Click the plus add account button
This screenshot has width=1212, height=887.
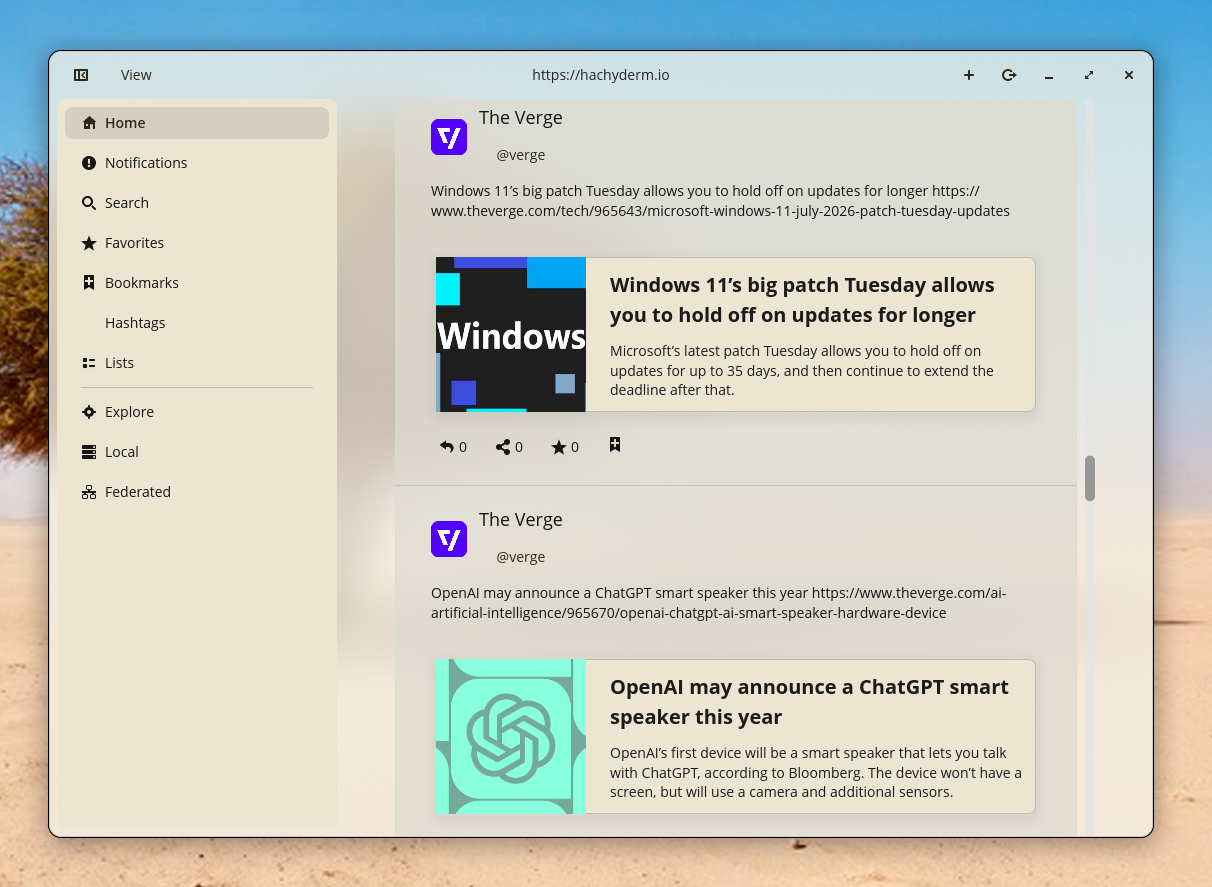[969, 75]
